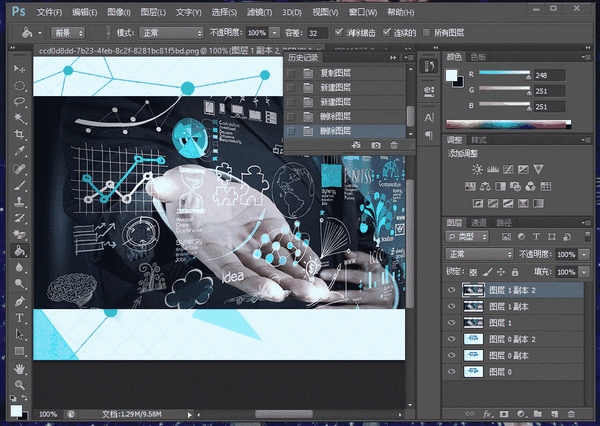Select the Eraser tool
This screenshot has height=426, width=600.
pos(19,234)
